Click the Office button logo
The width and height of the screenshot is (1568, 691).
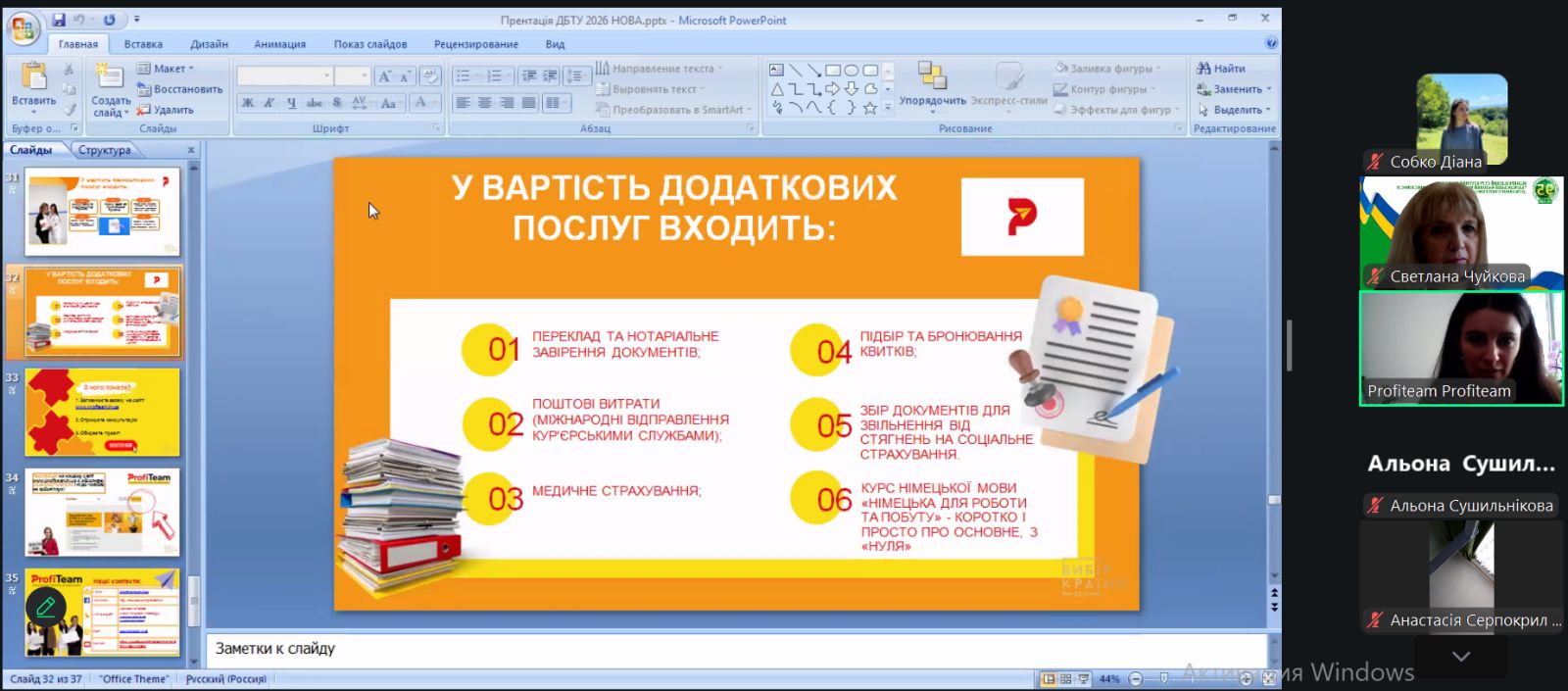pyautogui.click(x=22, y=28)
